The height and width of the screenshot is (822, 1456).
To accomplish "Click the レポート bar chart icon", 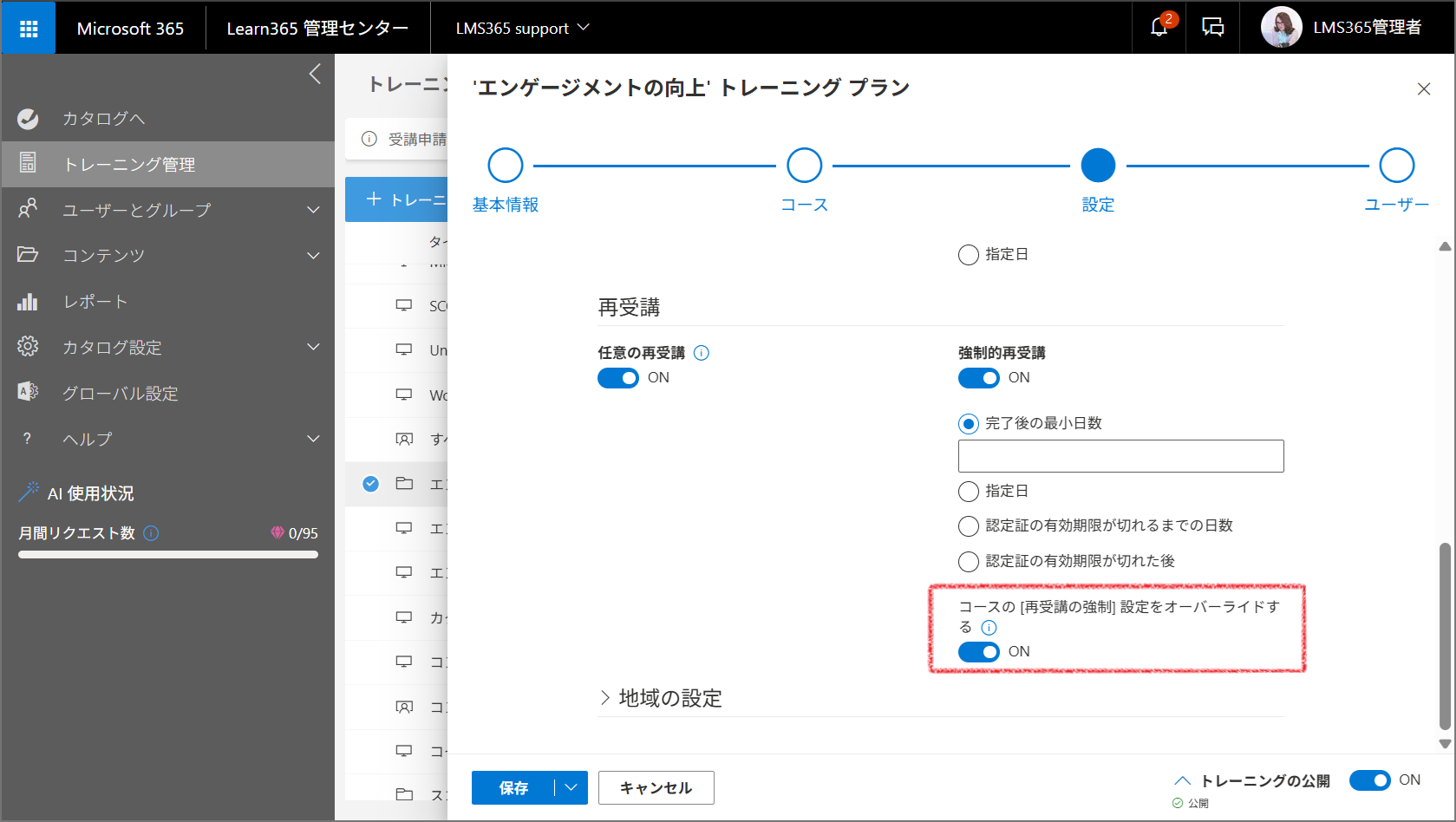I will tap(28, 301).
